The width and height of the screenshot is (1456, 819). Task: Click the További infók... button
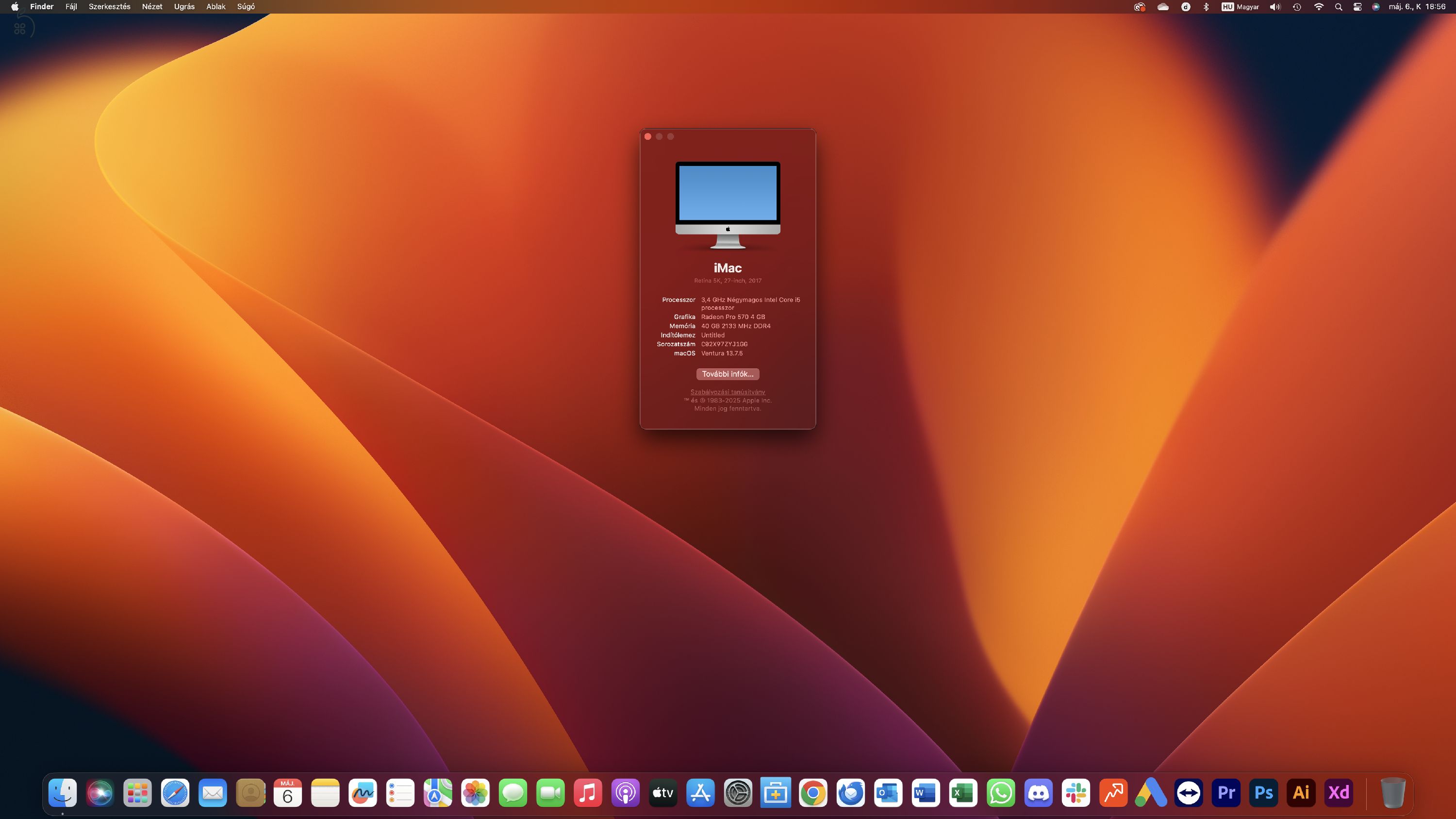(728, 374)
